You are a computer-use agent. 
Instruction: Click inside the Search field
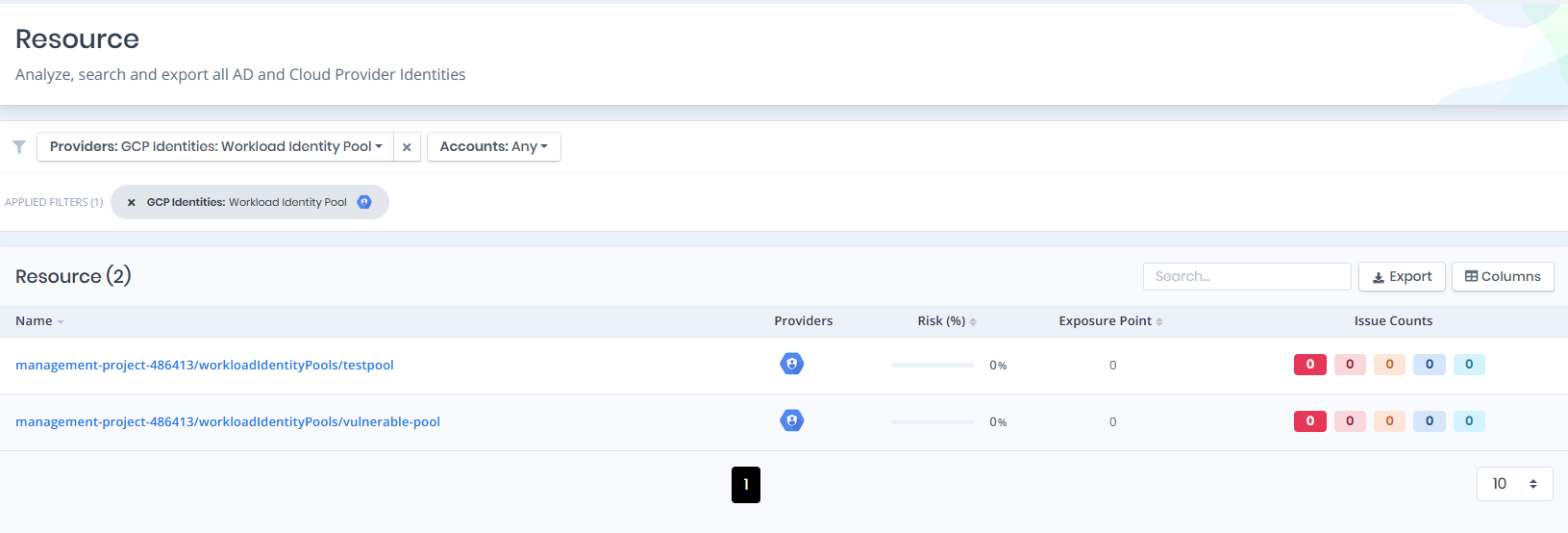click(1247, 277)
